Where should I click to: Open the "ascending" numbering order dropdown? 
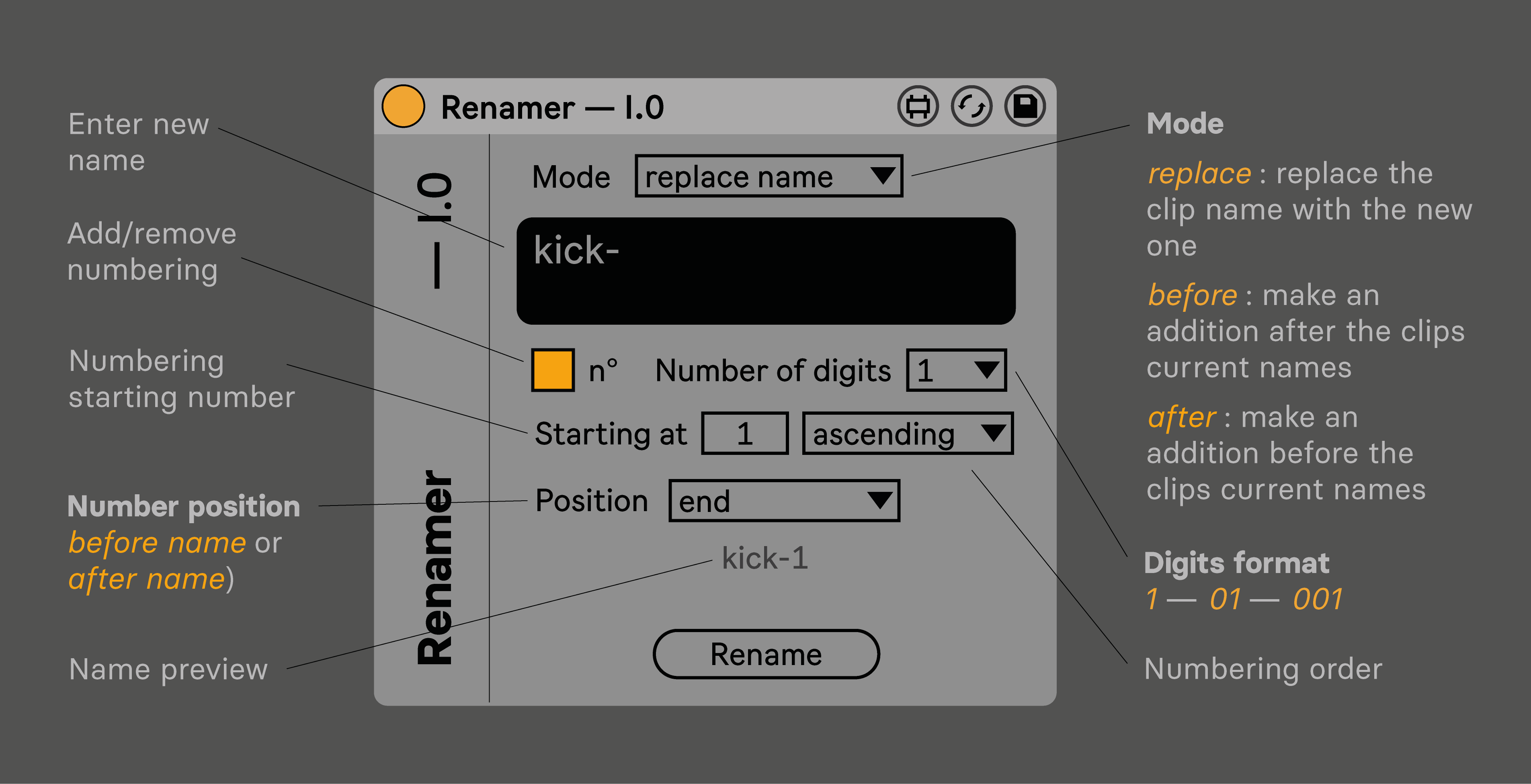click(x=907, y=433)
